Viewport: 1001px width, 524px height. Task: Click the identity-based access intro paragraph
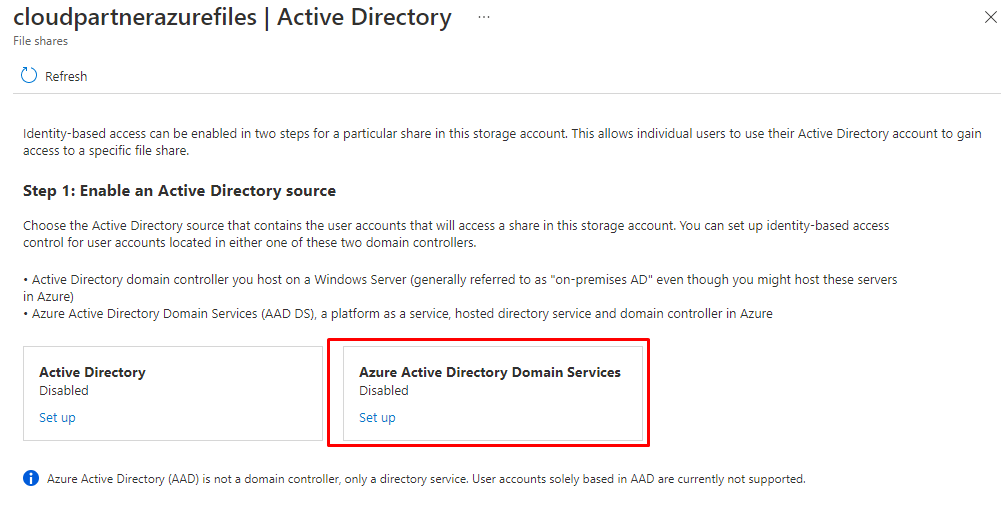(x=500, y=142)
